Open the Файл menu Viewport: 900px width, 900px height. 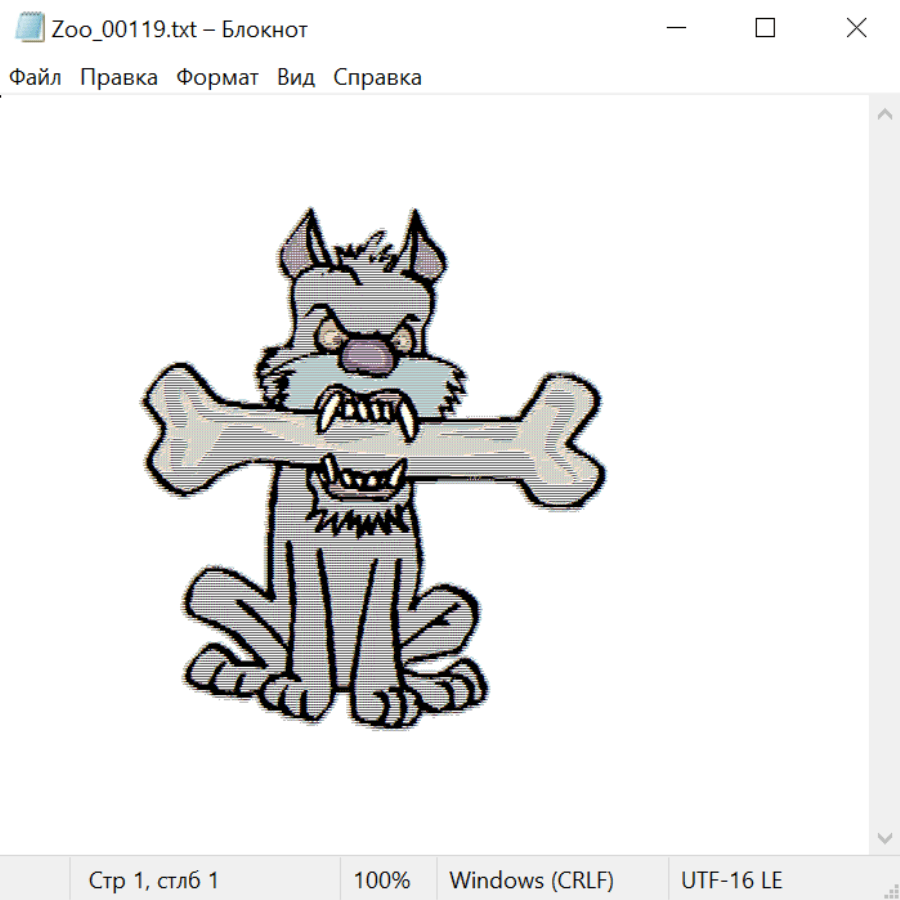(36, 78)
